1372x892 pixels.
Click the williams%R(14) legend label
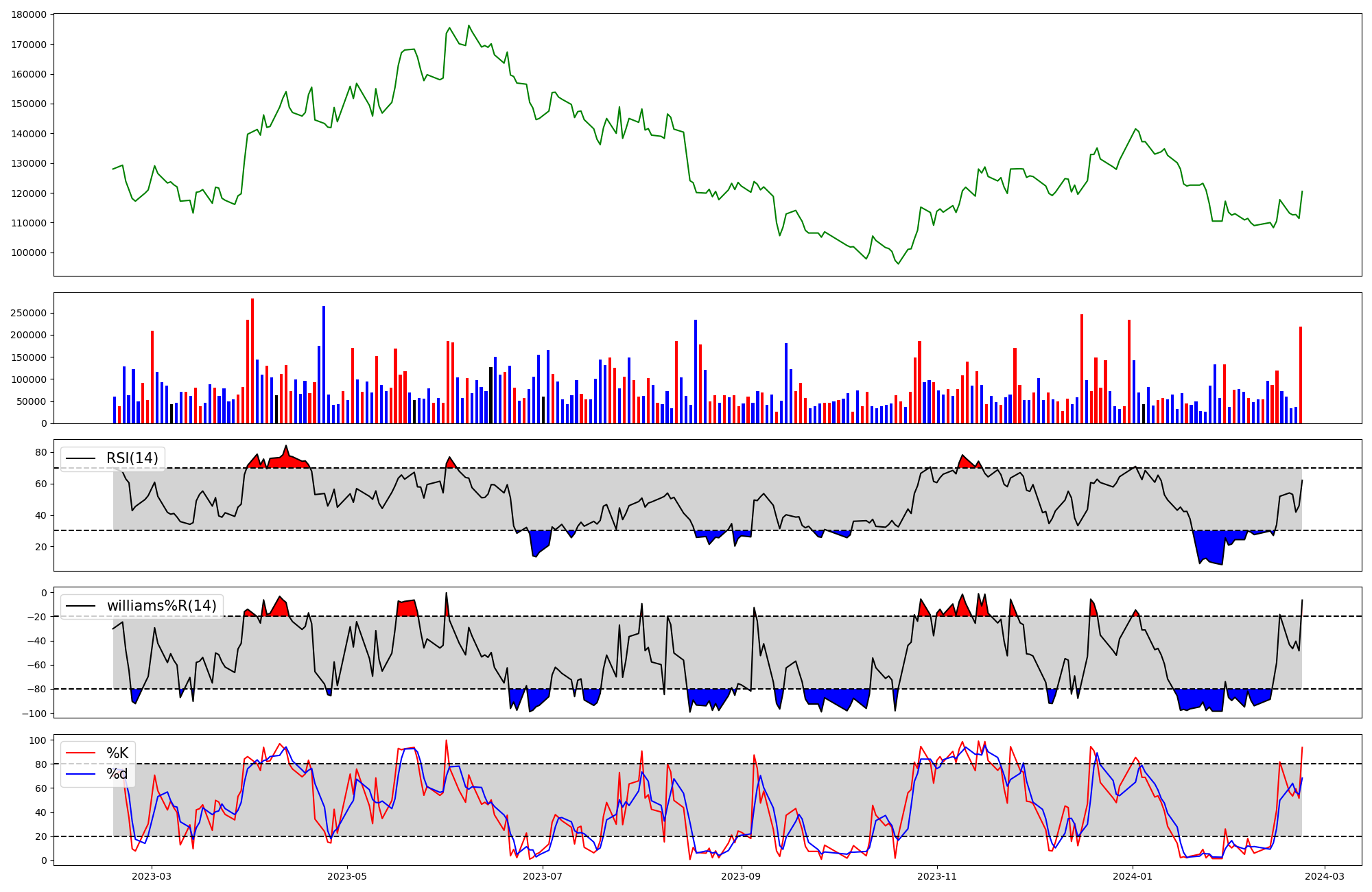(161, 606)
